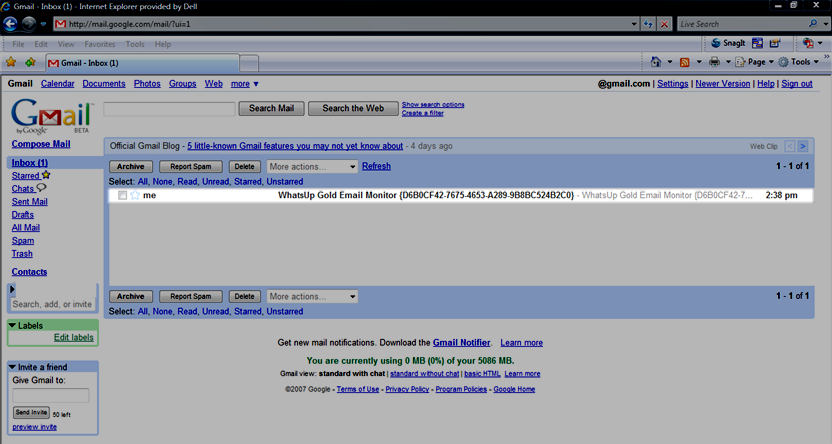Click the Live Search magnifier icon
This screenshot has height=444, width=832.
[x=812, y=24]
